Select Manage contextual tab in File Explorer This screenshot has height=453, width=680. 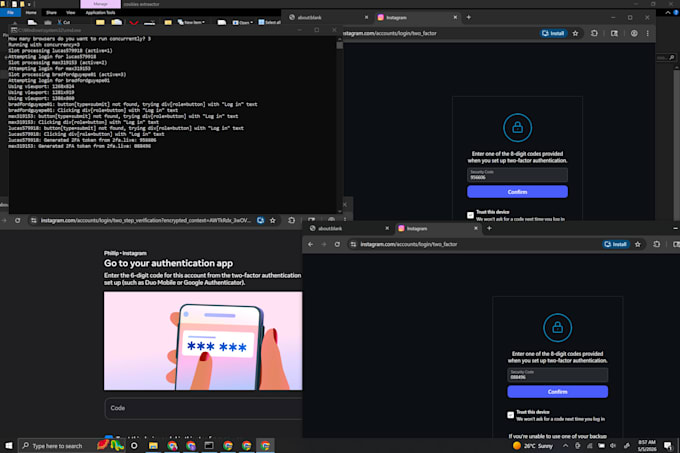coord(100,4)
